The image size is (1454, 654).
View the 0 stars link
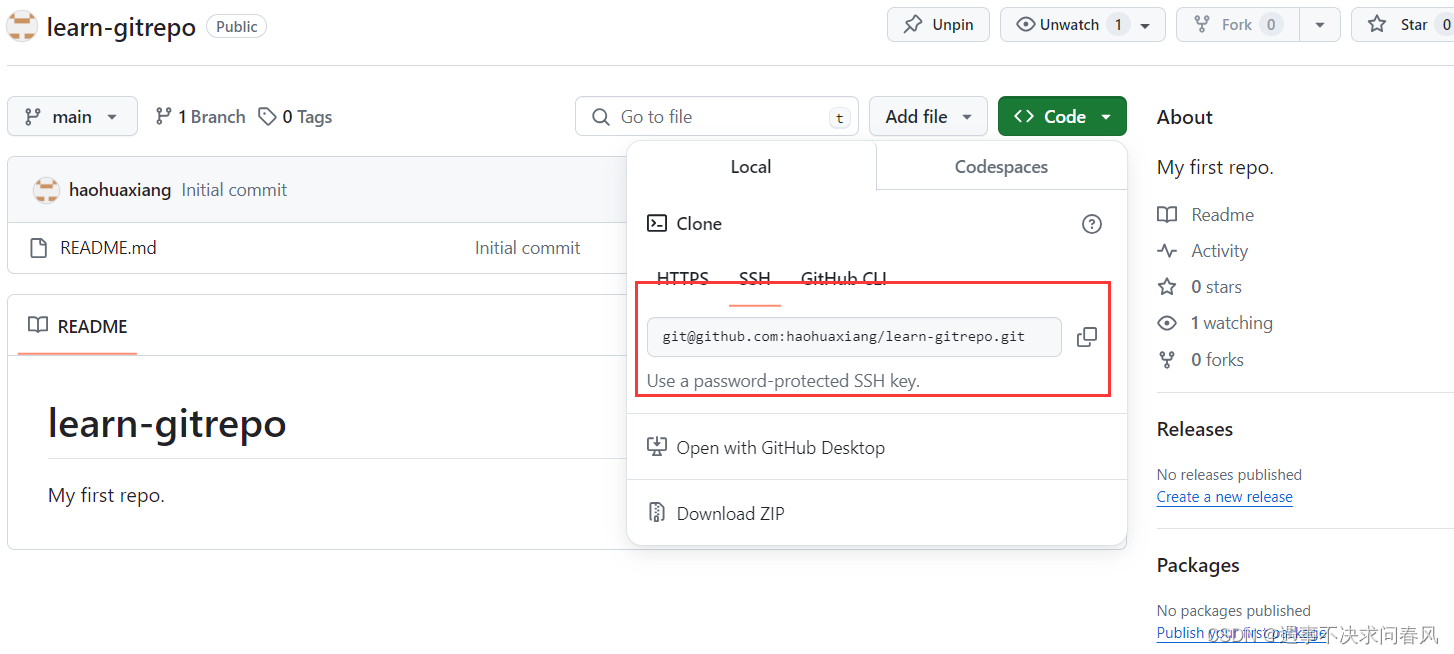tap(1216, 287)
